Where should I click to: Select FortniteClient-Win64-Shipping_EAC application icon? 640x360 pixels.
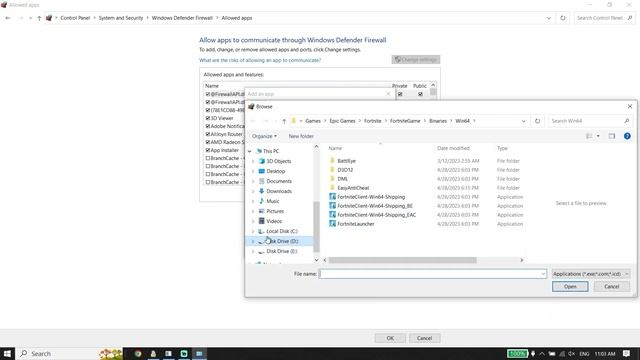[332, 215]
